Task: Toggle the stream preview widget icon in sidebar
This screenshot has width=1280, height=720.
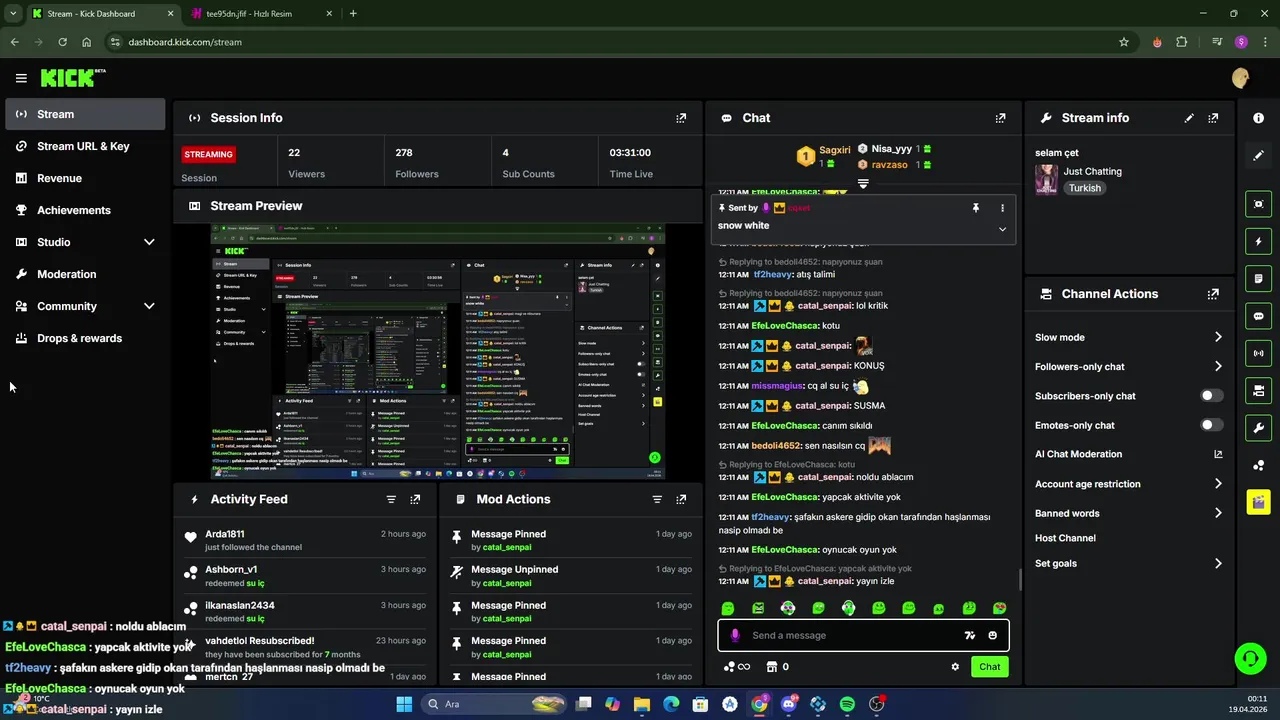Action: point(1258,204)
